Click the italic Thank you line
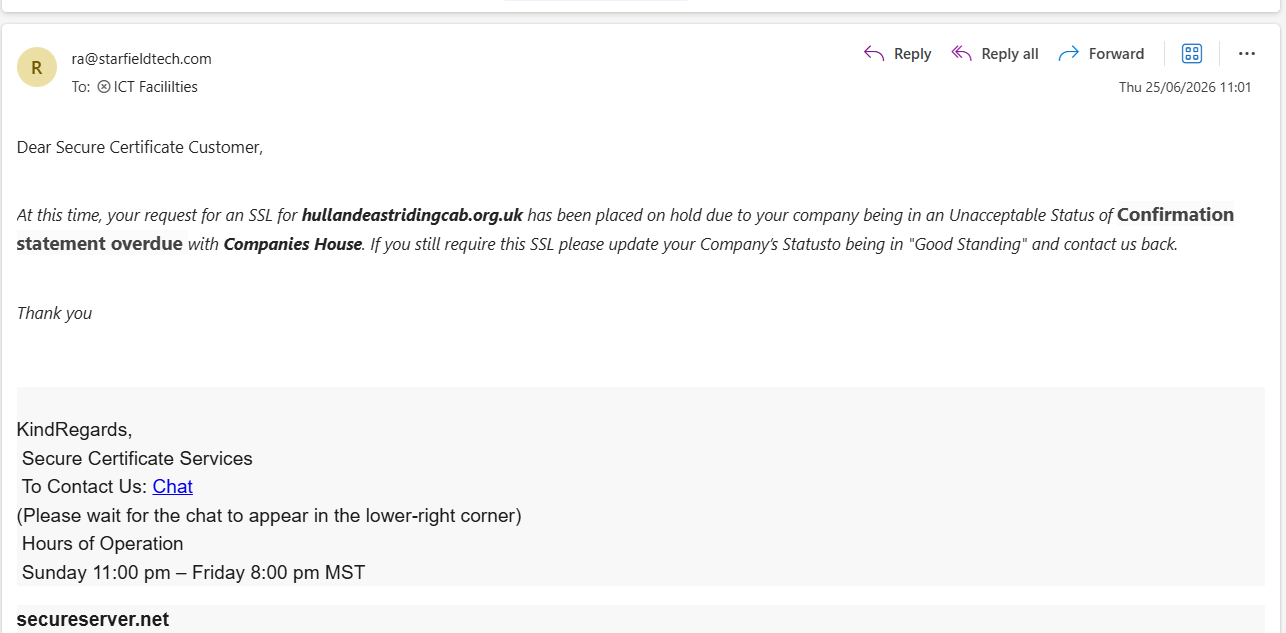 54,313
